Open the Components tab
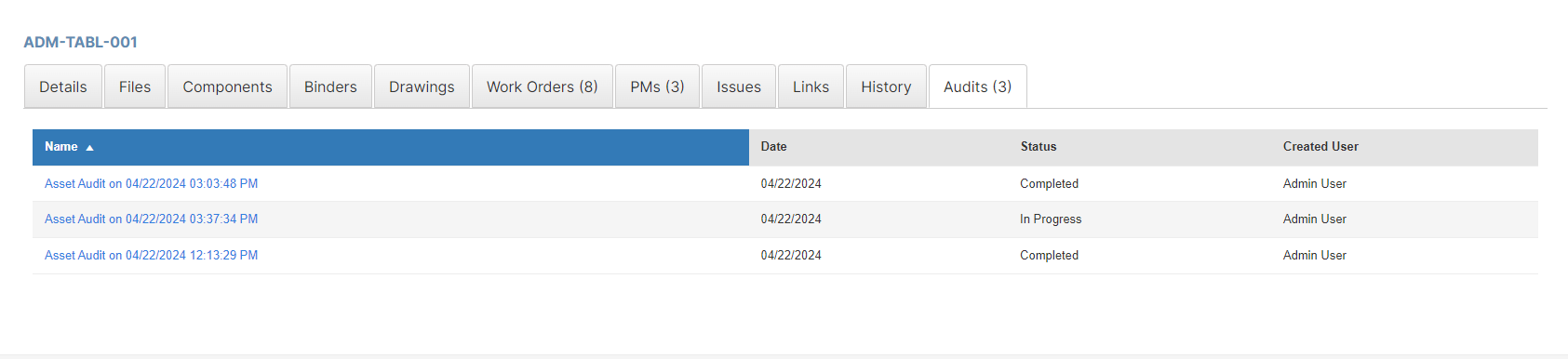1568x359 pixels. [x=227, y=86]
